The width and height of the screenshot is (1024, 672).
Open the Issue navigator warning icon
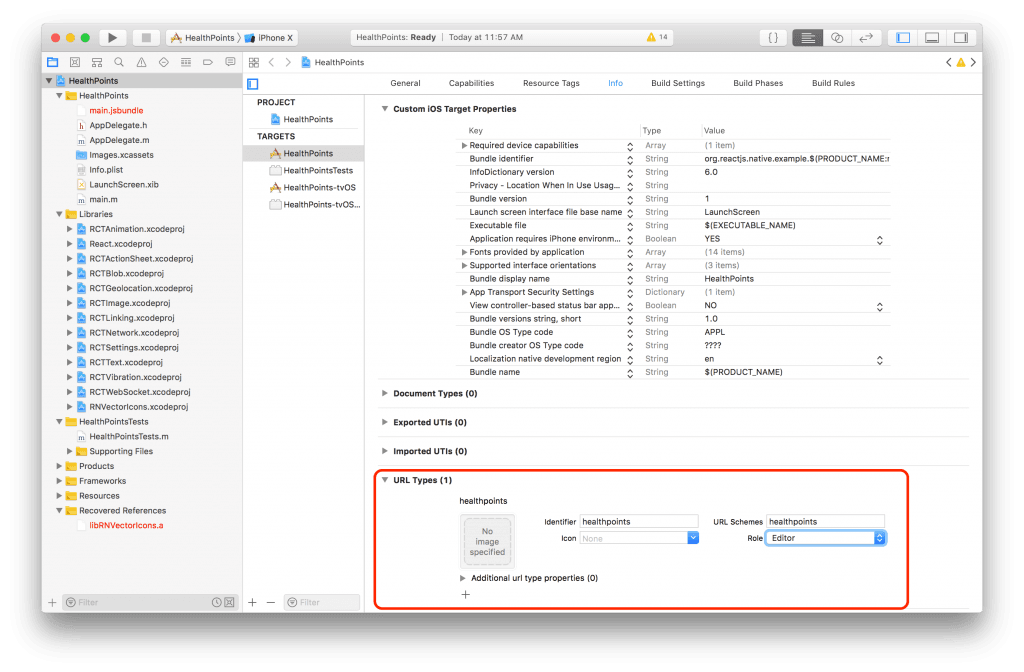pyautogui.click(x=141, y=62)
